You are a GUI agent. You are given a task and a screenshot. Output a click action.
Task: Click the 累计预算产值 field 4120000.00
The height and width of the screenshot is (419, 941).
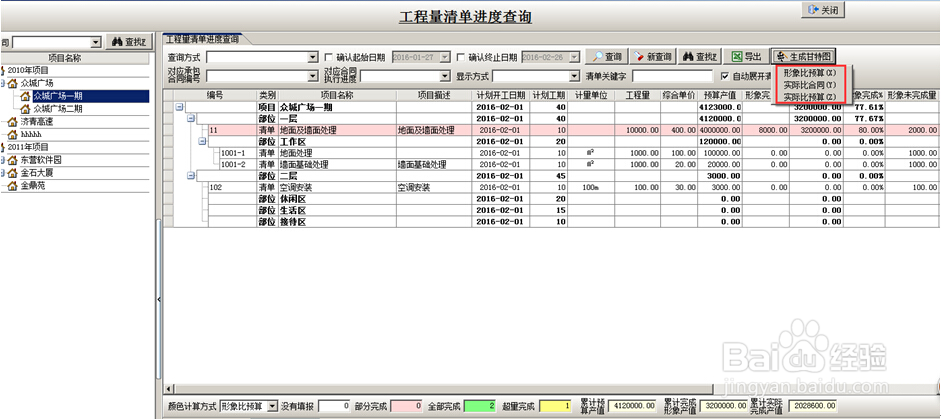point(634,406)
